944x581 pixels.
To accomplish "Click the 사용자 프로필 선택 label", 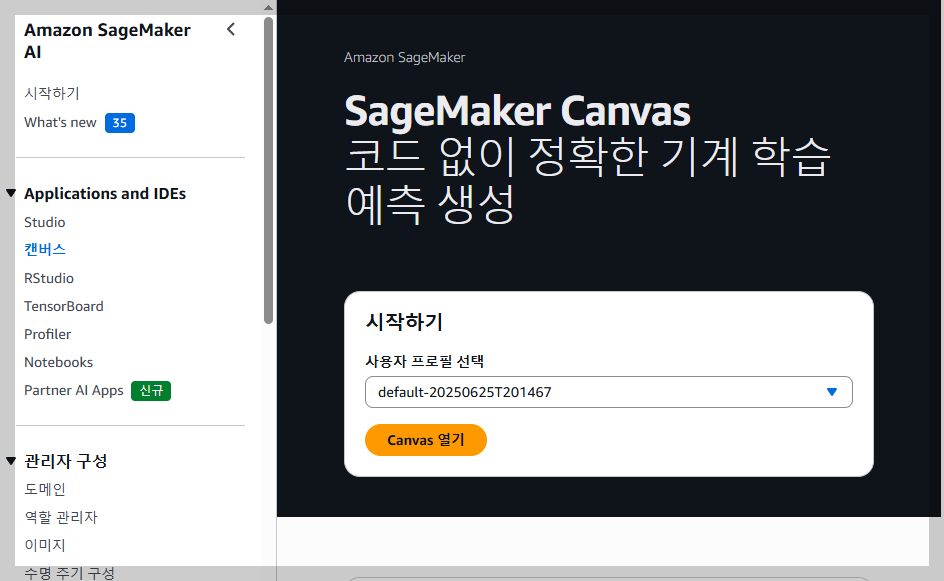I will click(x=425, y=361).
